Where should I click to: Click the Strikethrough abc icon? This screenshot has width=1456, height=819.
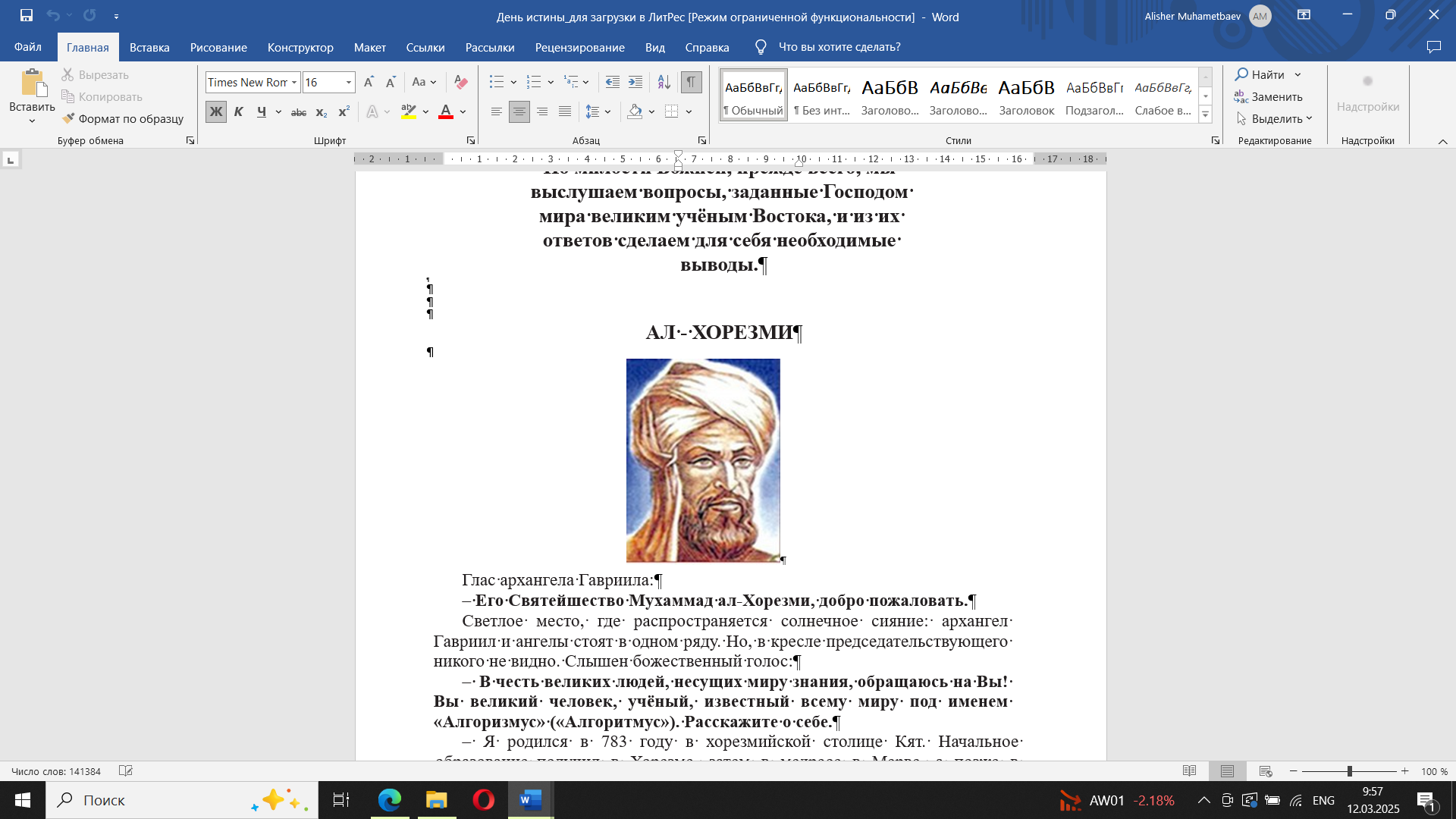pos(299,112)
